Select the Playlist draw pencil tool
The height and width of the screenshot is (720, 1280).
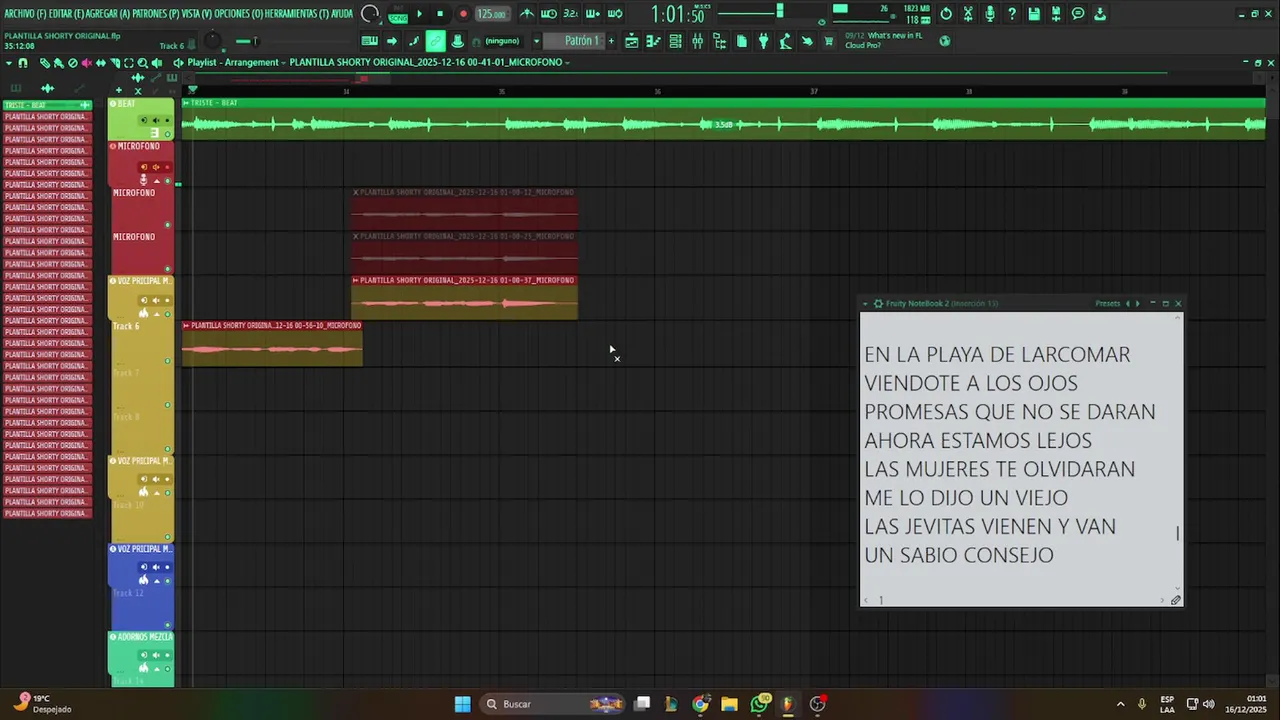point(44,63)
